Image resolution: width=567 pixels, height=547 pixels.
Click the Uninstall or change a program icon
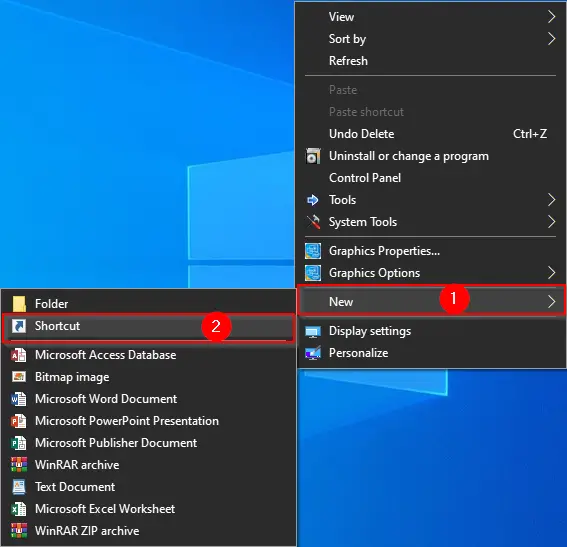tap(313, 156)
